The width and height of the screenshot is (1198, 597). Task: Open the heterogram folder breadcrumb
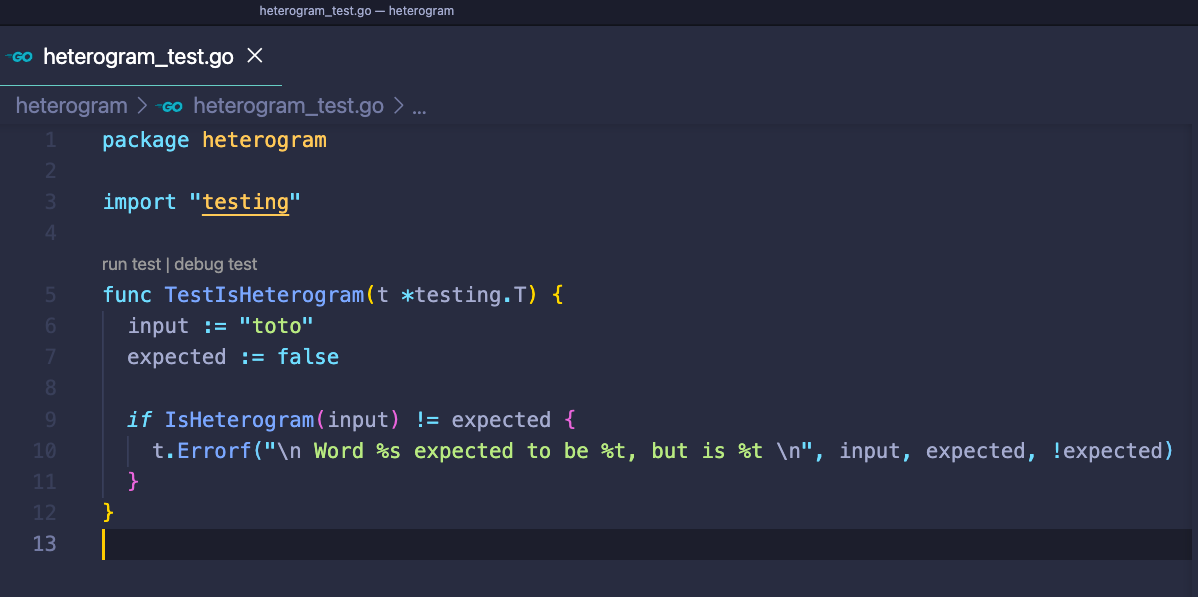pyautogui.click(x=72, y=105)
